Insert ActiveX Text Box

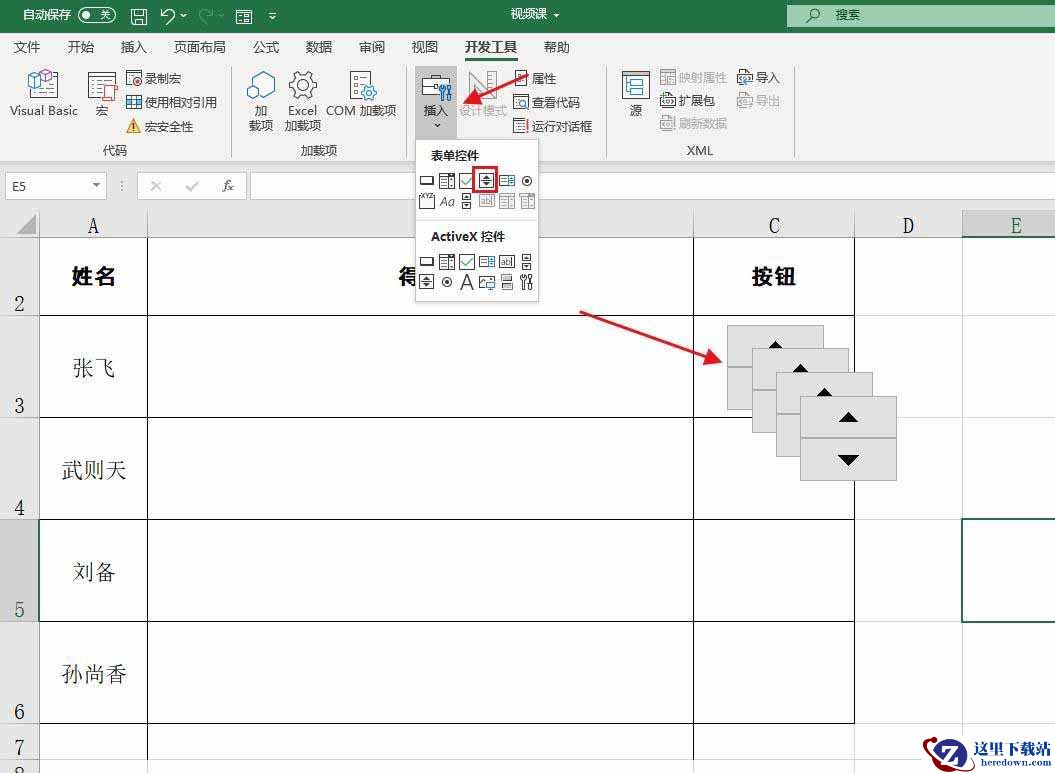[507, 262]
